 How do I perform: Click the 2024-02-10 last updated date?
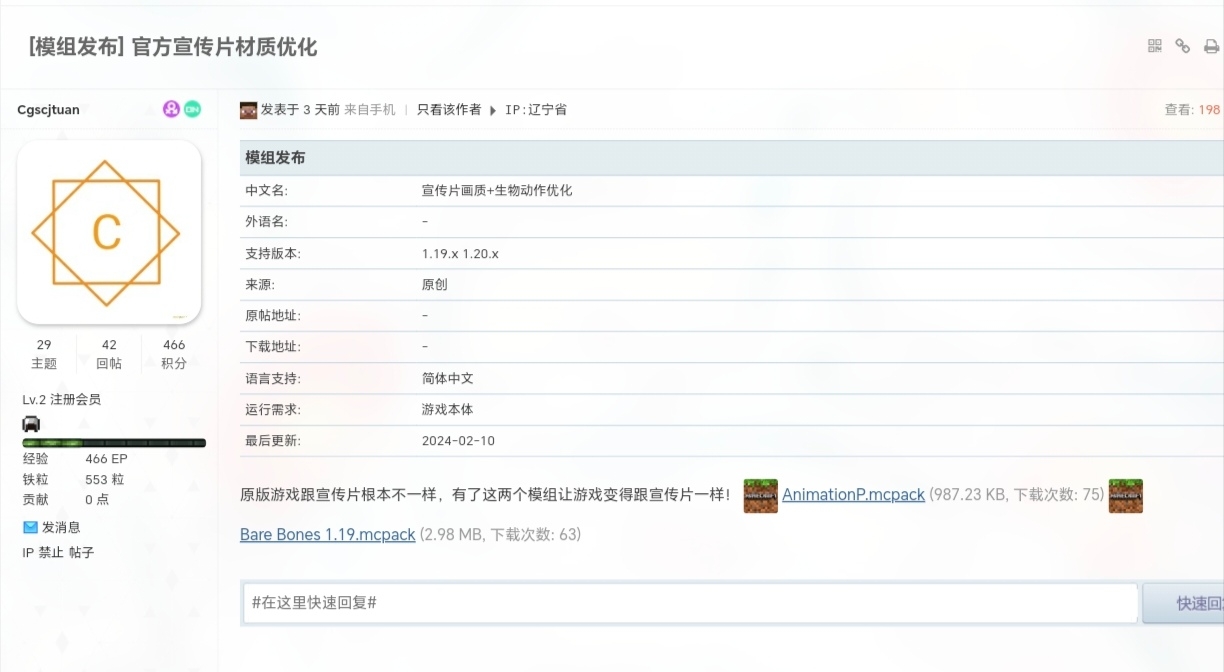click(x=458, y=441)
